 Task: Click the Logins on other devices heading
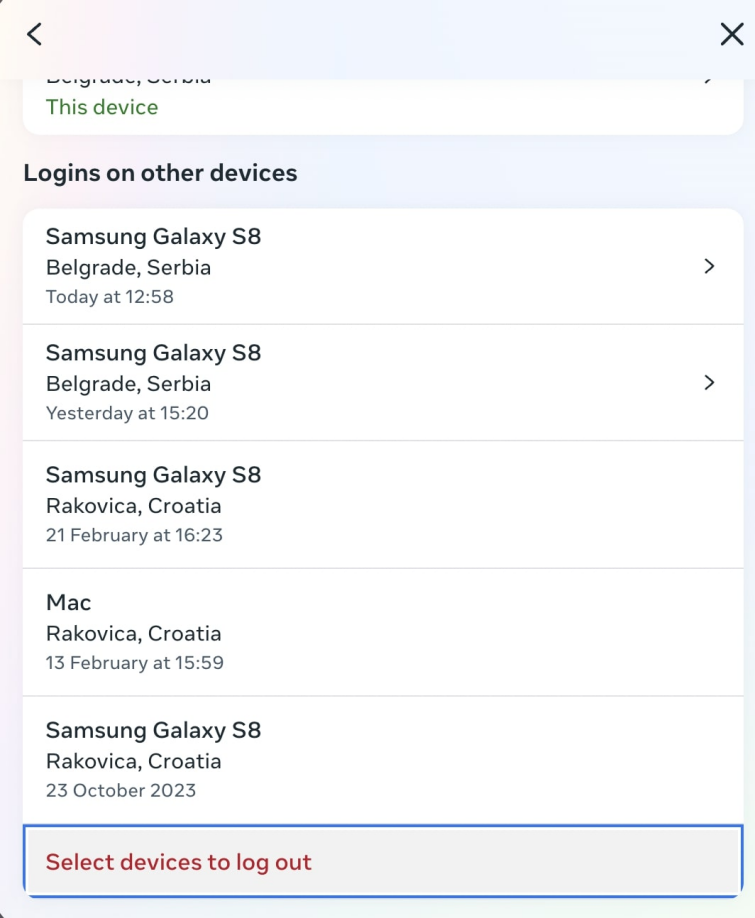coord(162,172)
